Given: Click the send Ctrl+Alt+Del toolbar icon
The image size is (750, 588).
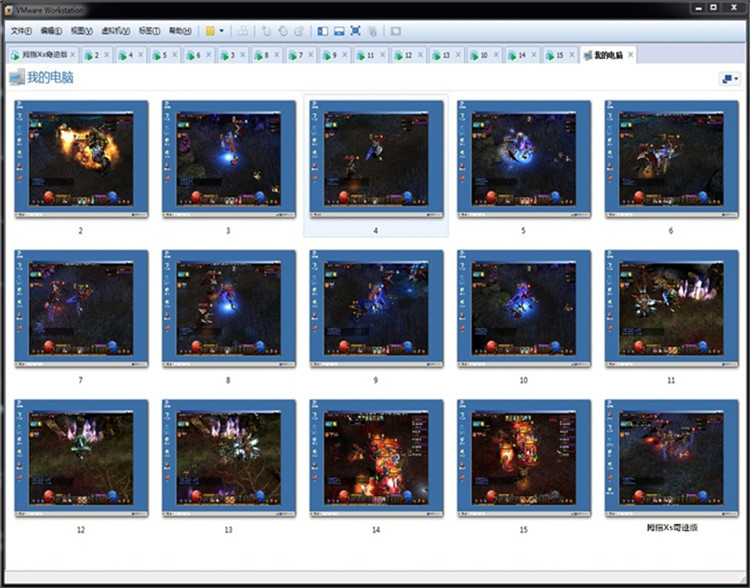Looking at the screenshot, I should (x=243, y=31).
